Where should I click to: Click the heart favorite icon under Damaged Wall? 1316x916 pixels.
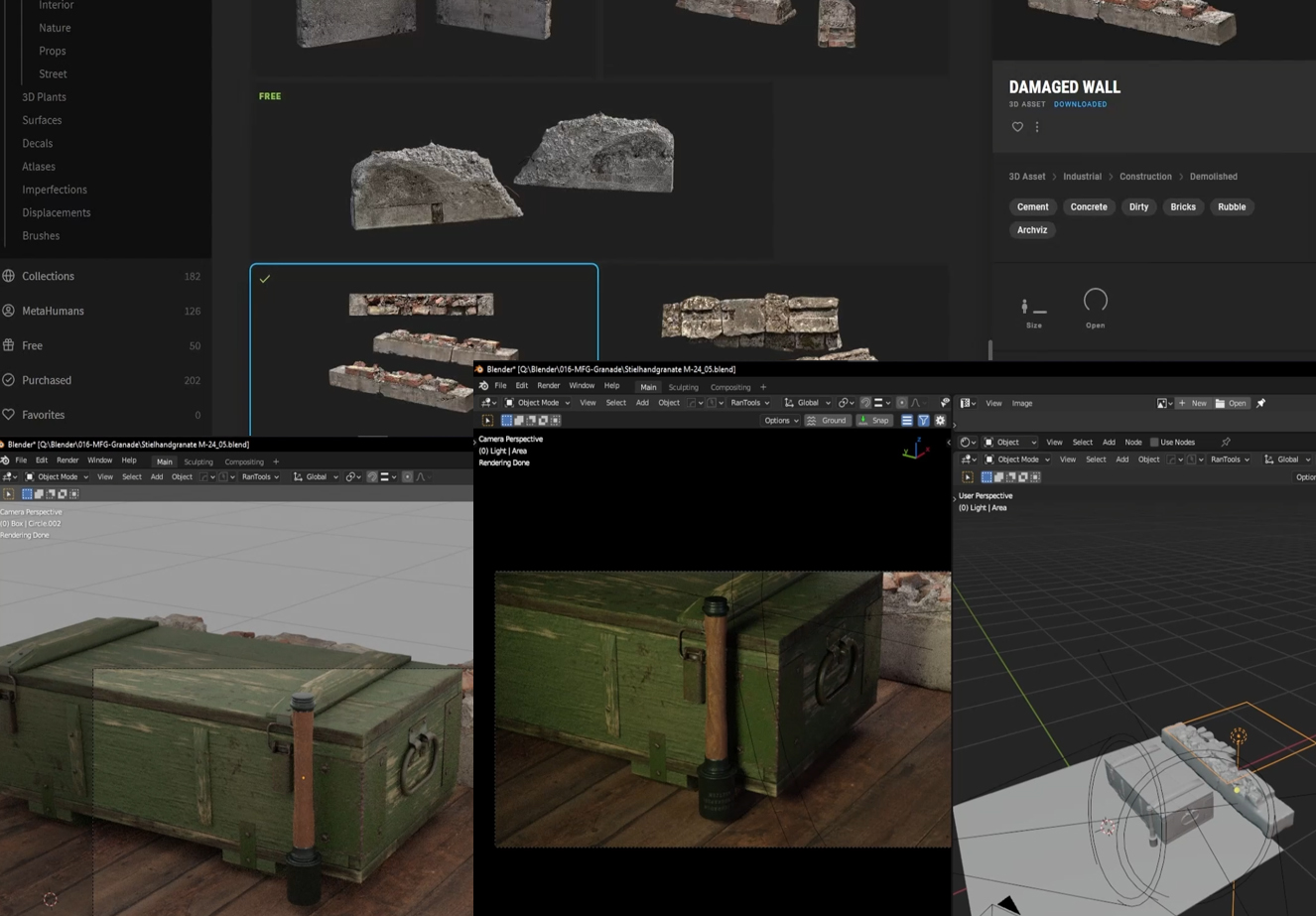[1017, 127]
